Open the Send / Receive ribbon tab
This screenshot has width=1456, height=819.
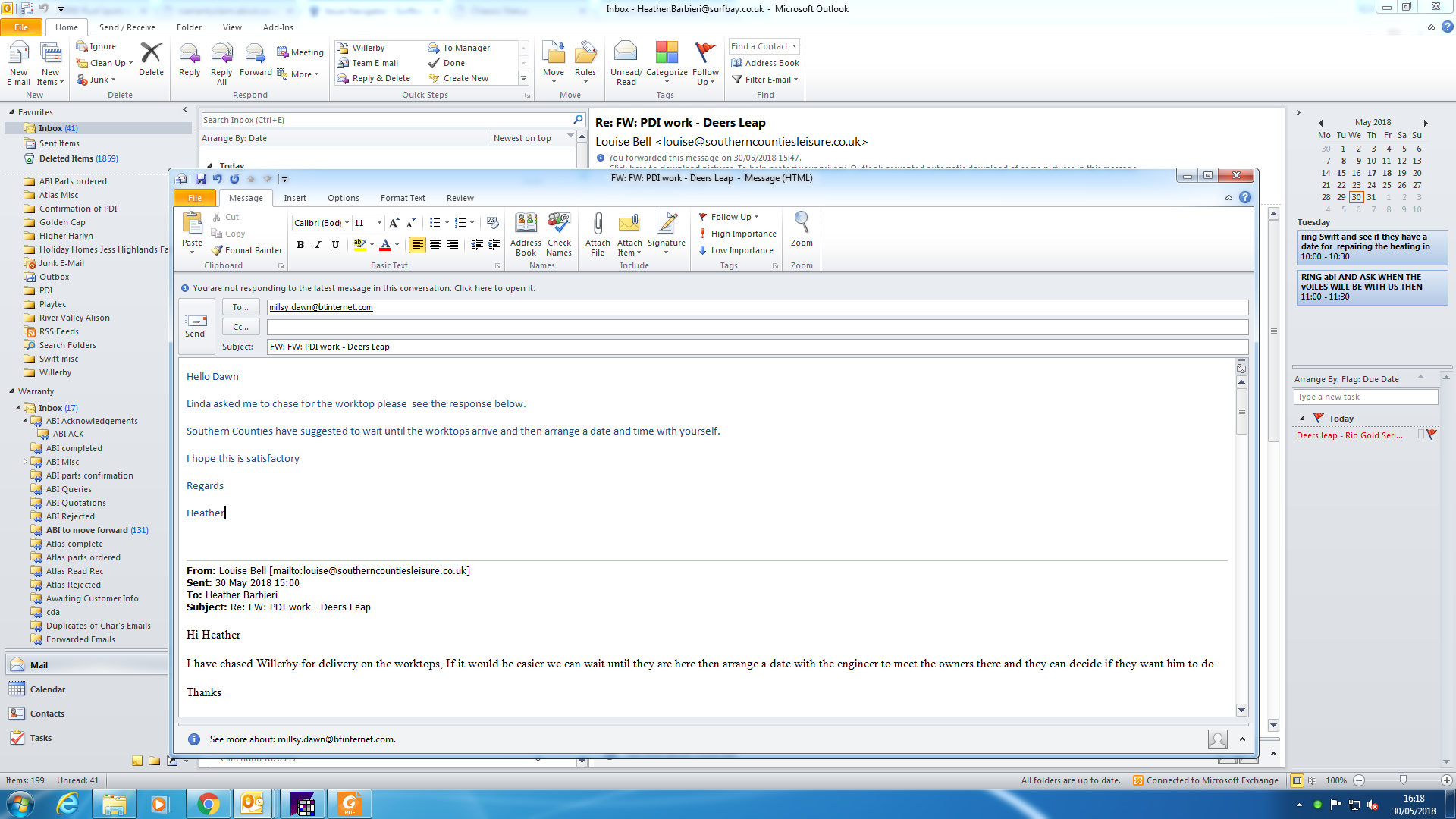[x=127, y=27]
